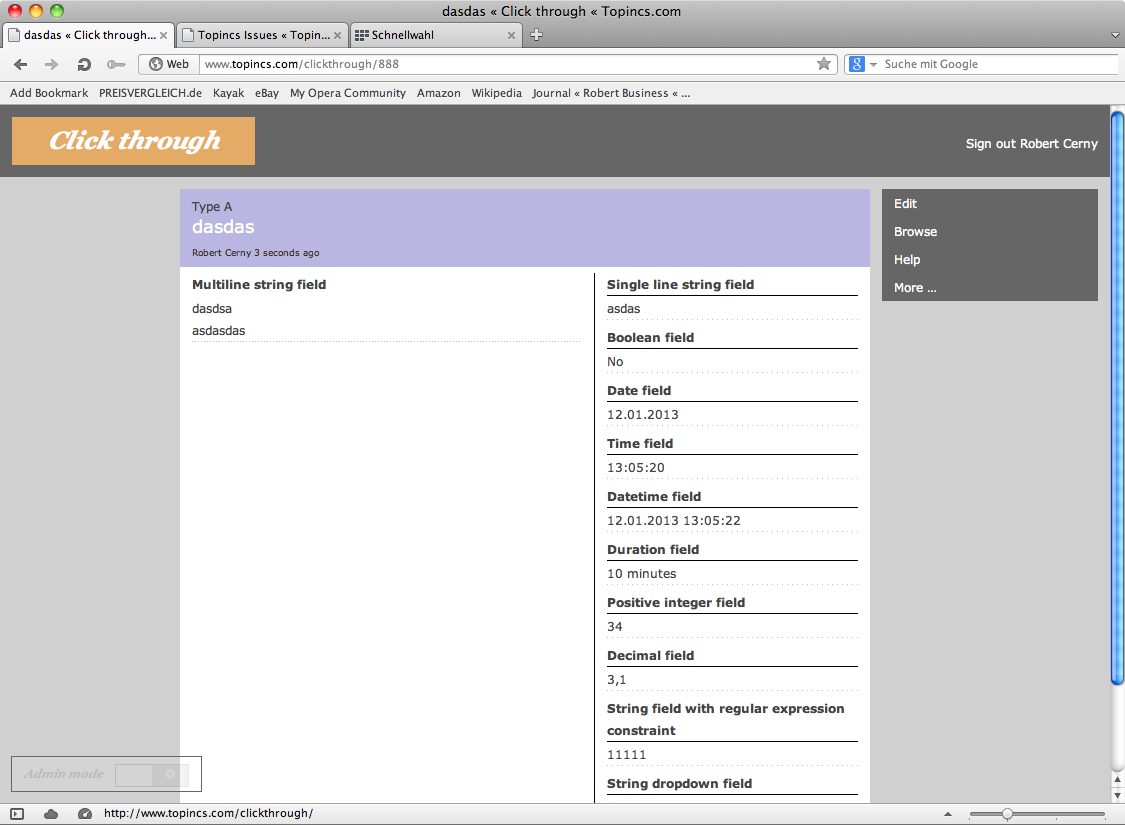1125x825 pixels.
Task: Adjust the zoom slider in status bar
Action: point(1007,814)
